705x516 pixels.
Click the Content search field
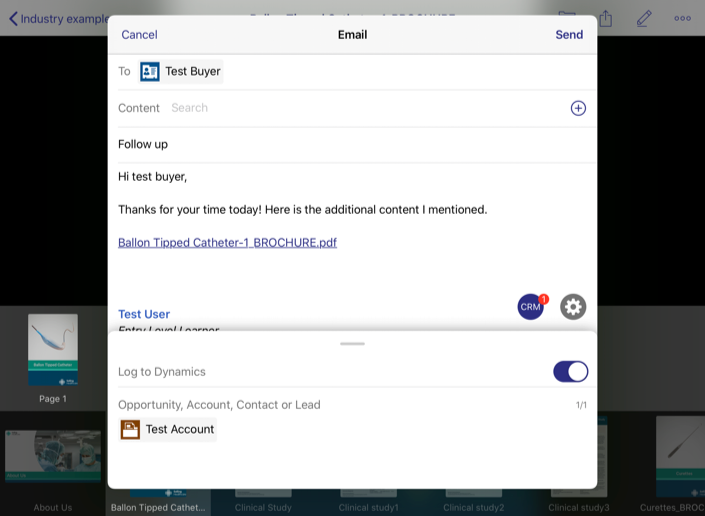coord(360,108)
